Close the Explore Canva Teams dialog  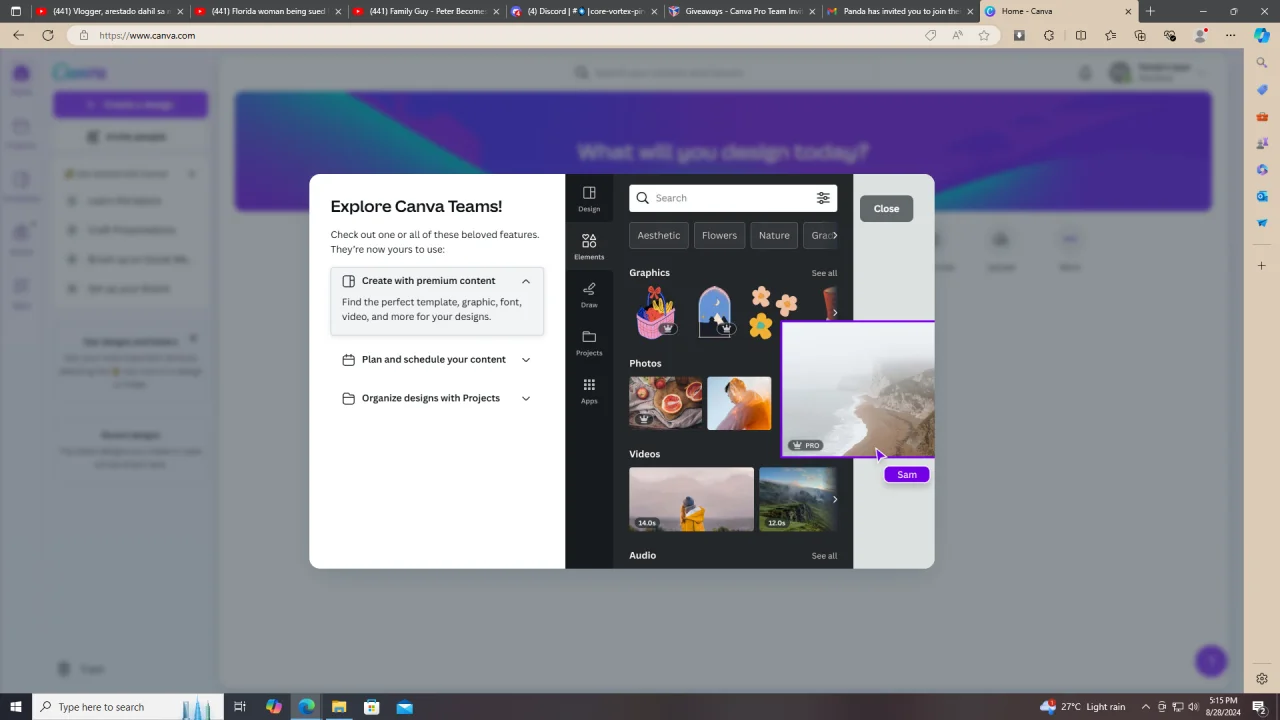[886, 209]
